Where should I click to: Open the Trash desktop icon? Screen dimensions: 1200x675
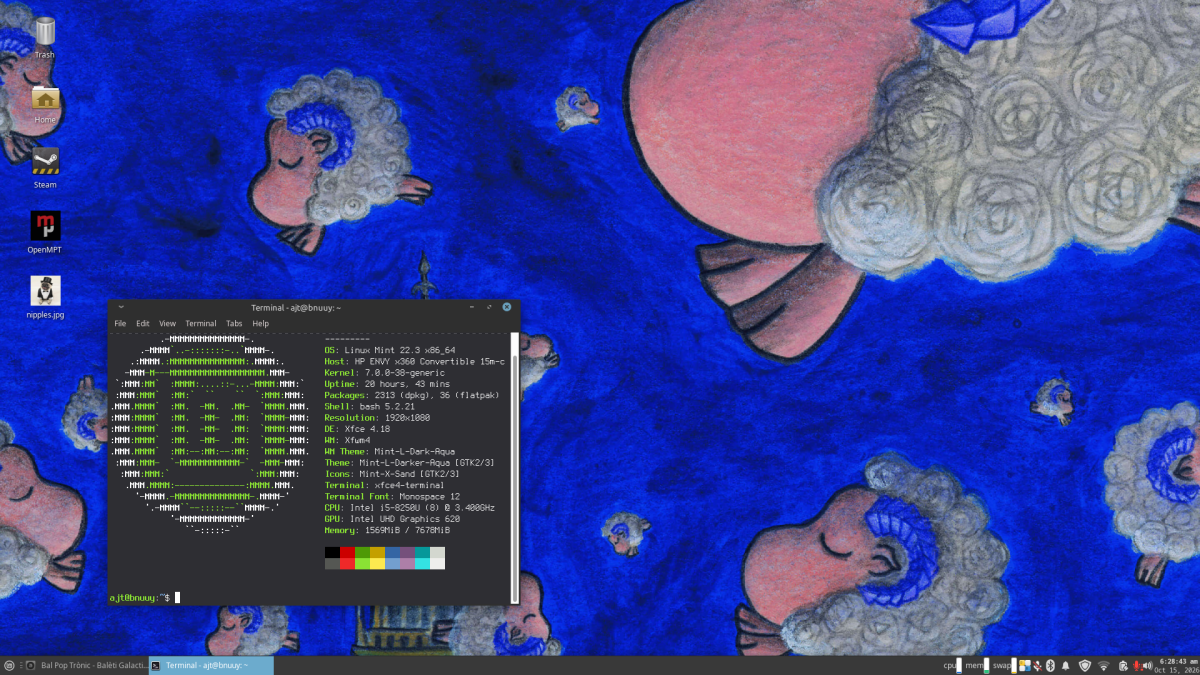coord(45,37)
